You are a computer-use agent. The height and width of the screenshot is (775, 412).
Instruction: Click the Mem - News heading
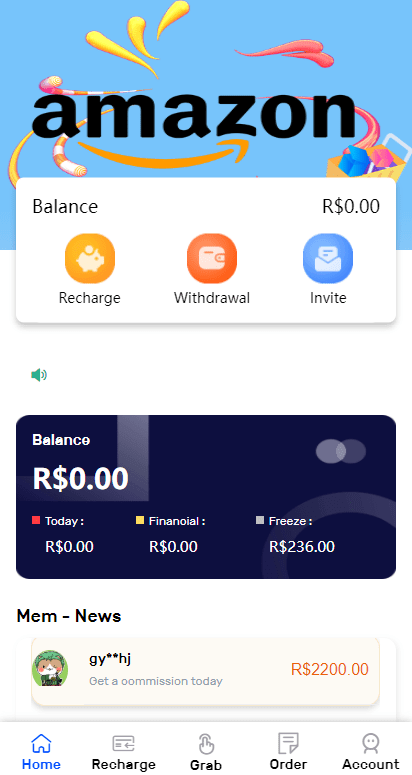click(x=69, y=616)
